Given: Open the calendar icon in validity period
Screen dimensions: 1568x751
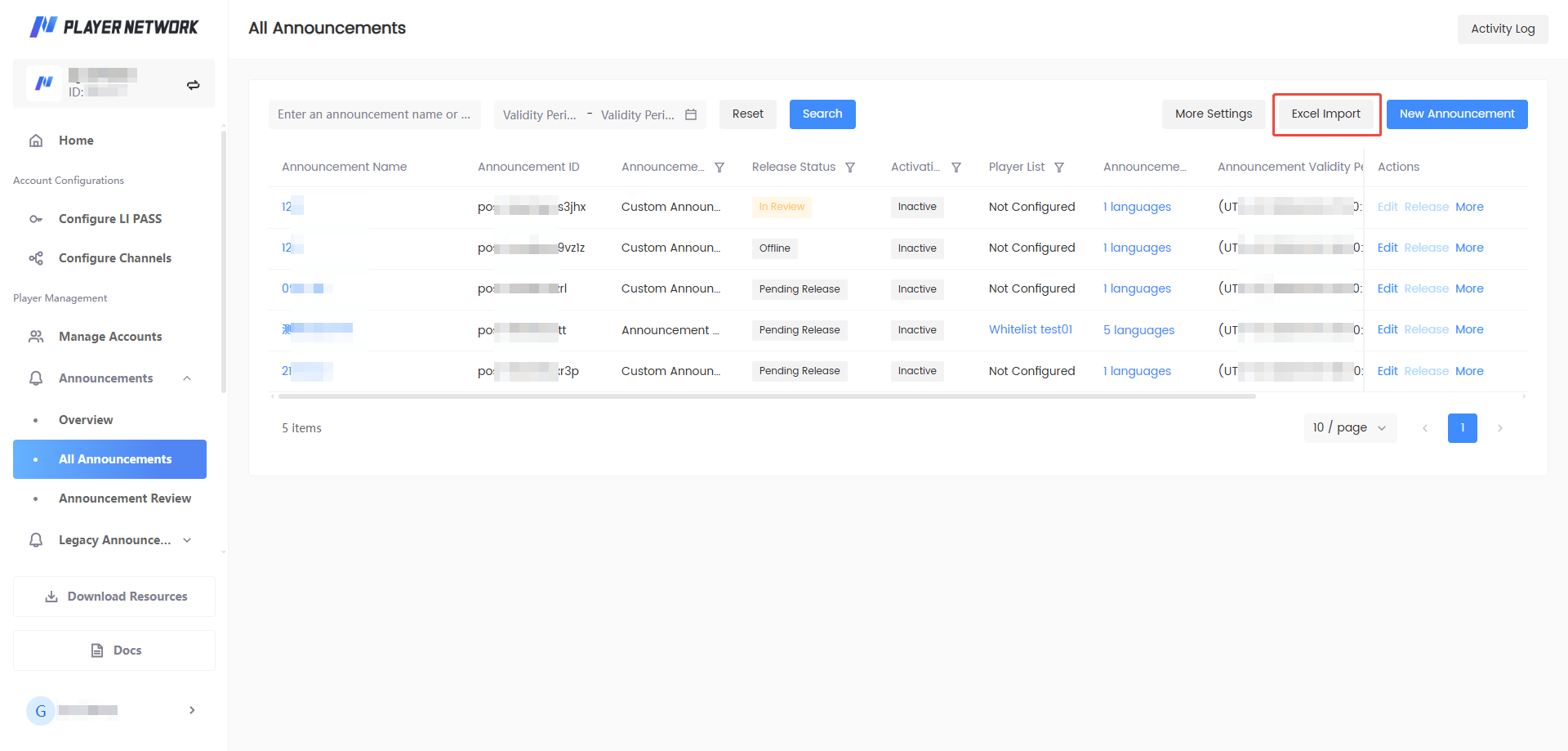Looking at the screenshot, I should coord(691,114).
